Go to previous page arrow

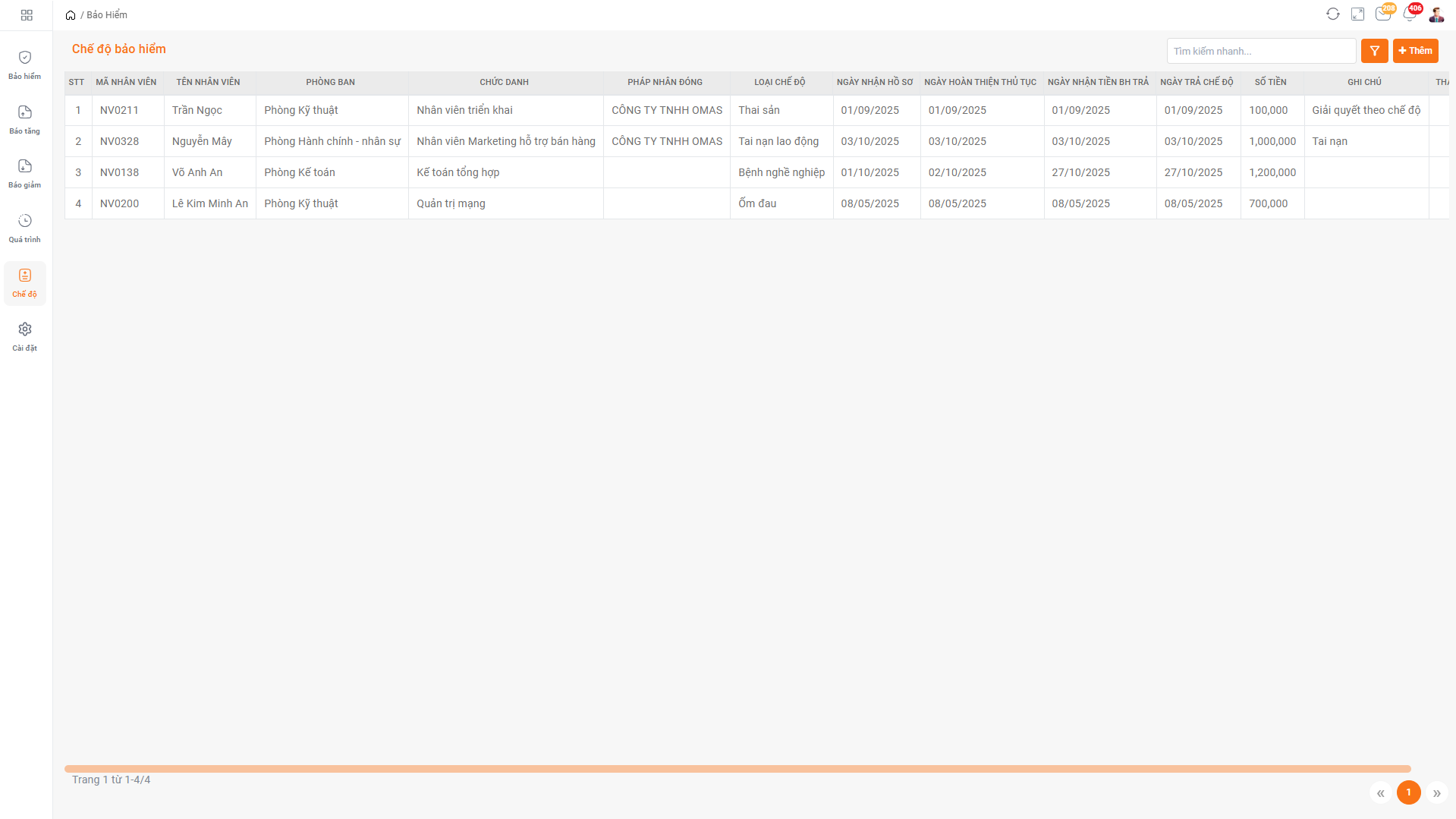(1380, 793)
